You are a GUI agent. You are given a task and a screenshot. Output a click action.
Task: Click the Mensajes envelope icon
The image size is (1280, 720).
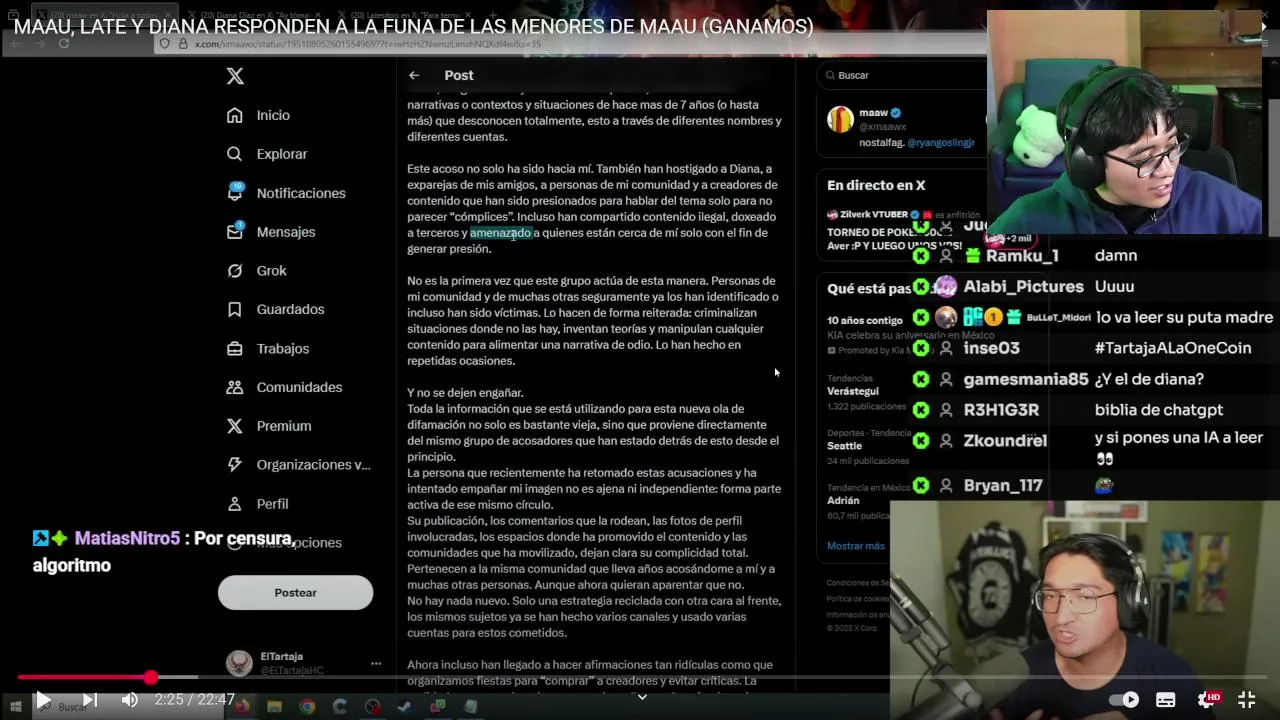(x=235, y=232)
